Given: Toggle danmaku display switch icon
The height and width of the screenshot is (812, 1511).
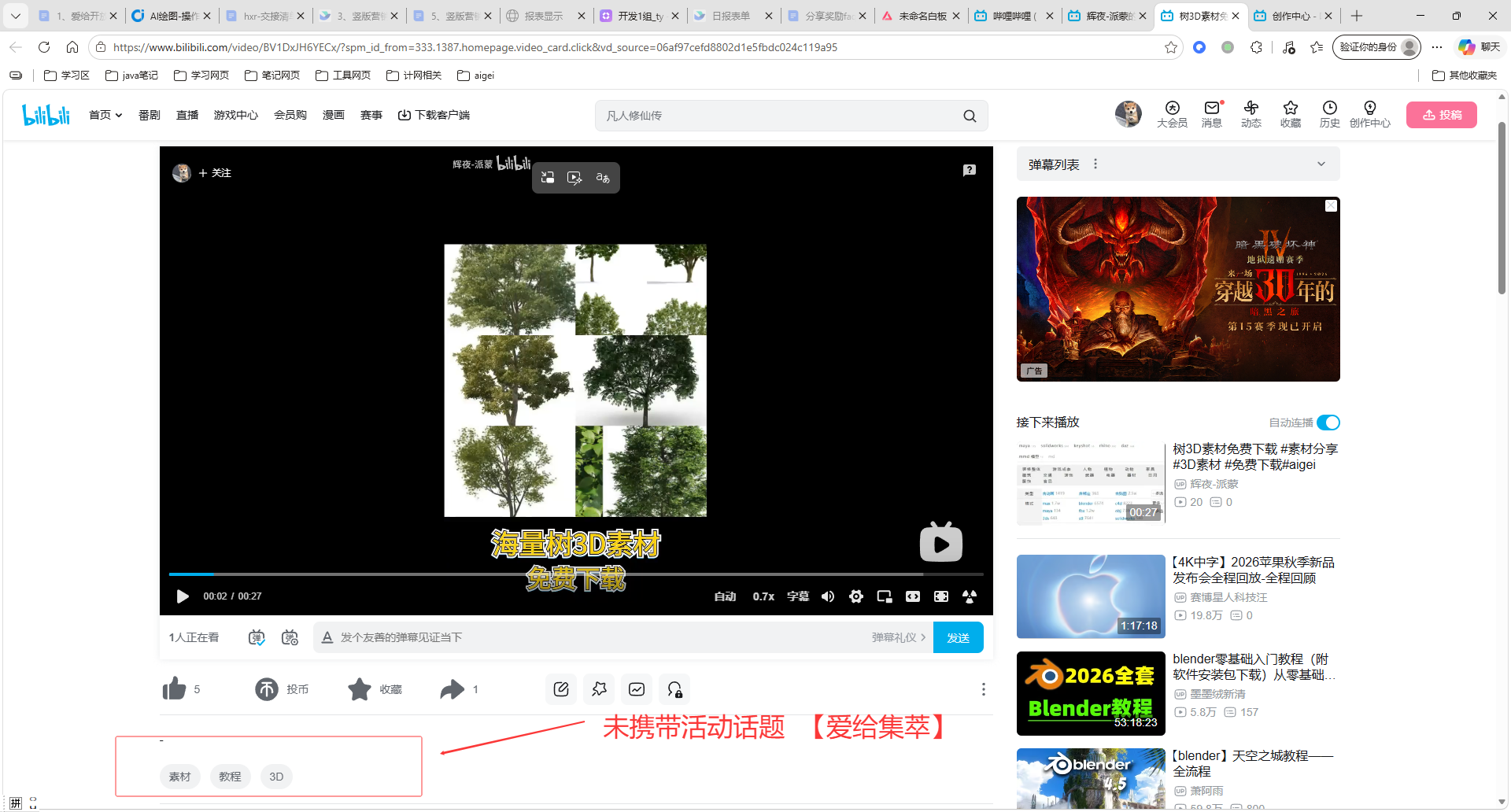Looking at the screenshot, I should point(257,637).
